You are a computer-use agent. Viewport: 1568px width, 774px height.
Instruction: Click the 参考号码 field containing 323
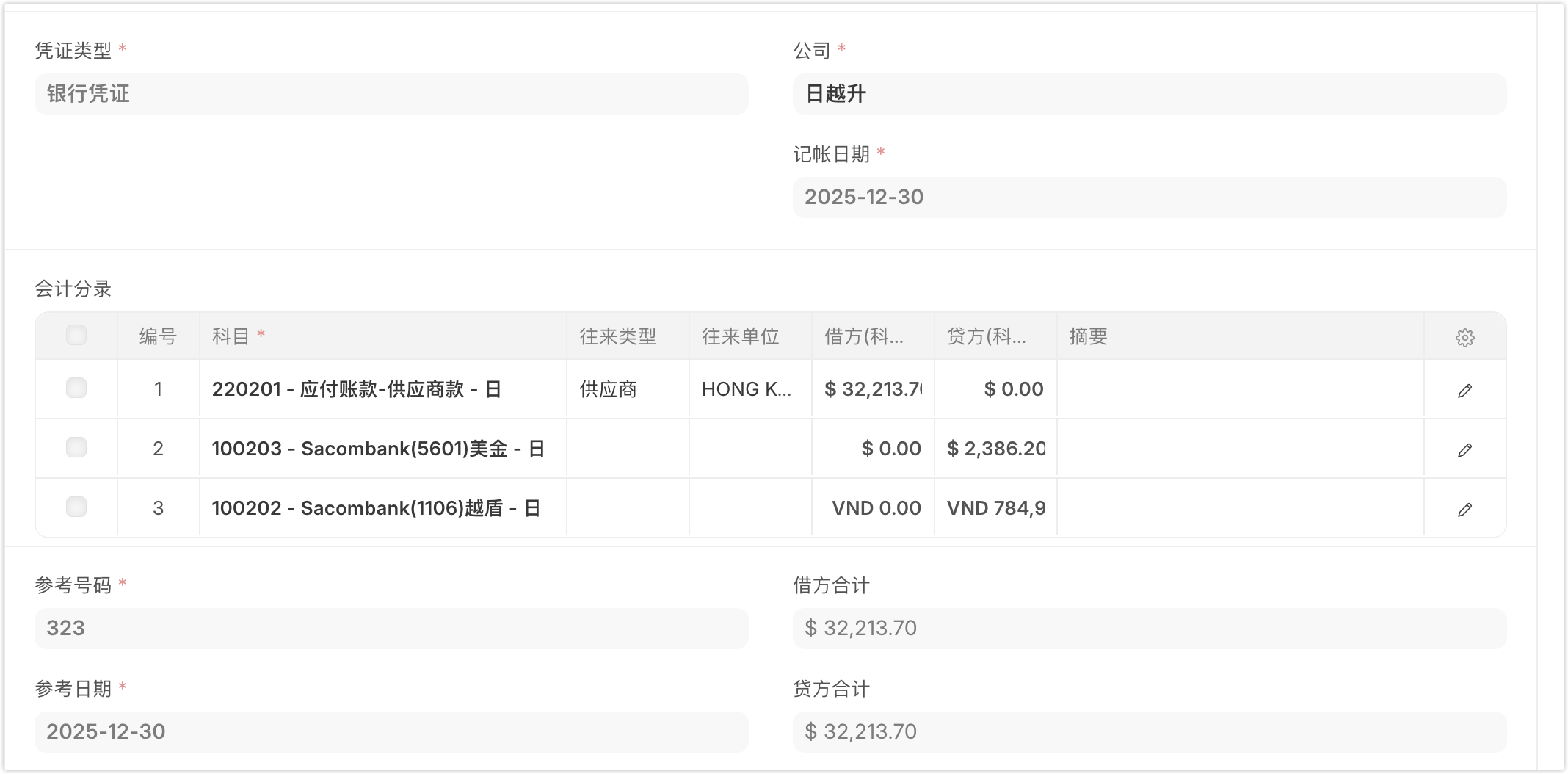click(391, 629)
